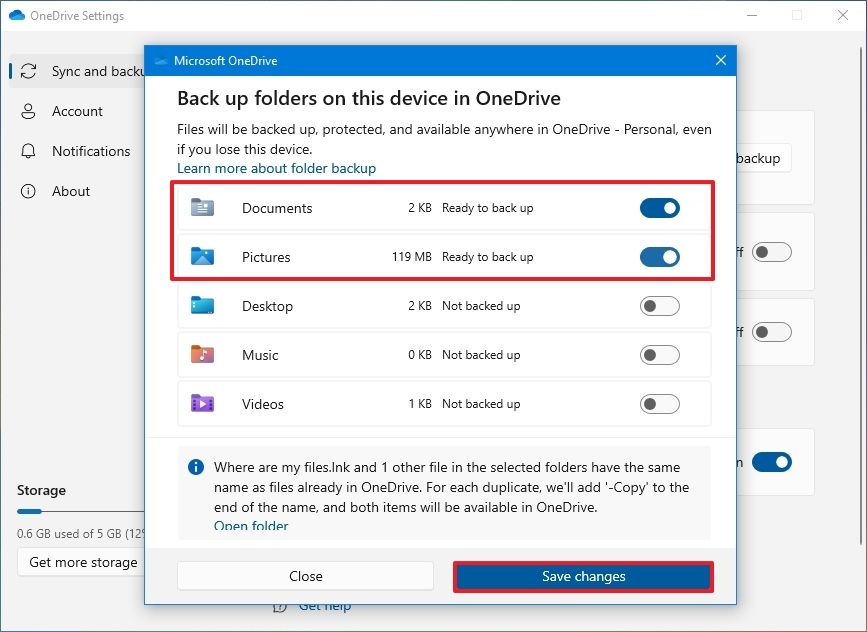Click the info icon in the duplicate files notice
The height and width of the screenshot is (632, 867).
tap(196, 467)
